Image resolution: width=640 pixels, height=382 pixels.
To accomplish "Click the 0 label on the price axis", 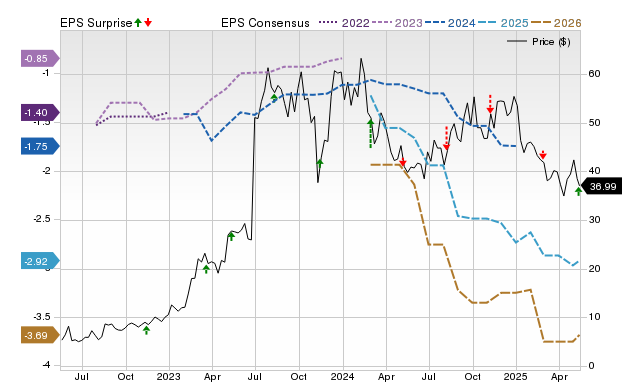I will click(x=591, y=366).
